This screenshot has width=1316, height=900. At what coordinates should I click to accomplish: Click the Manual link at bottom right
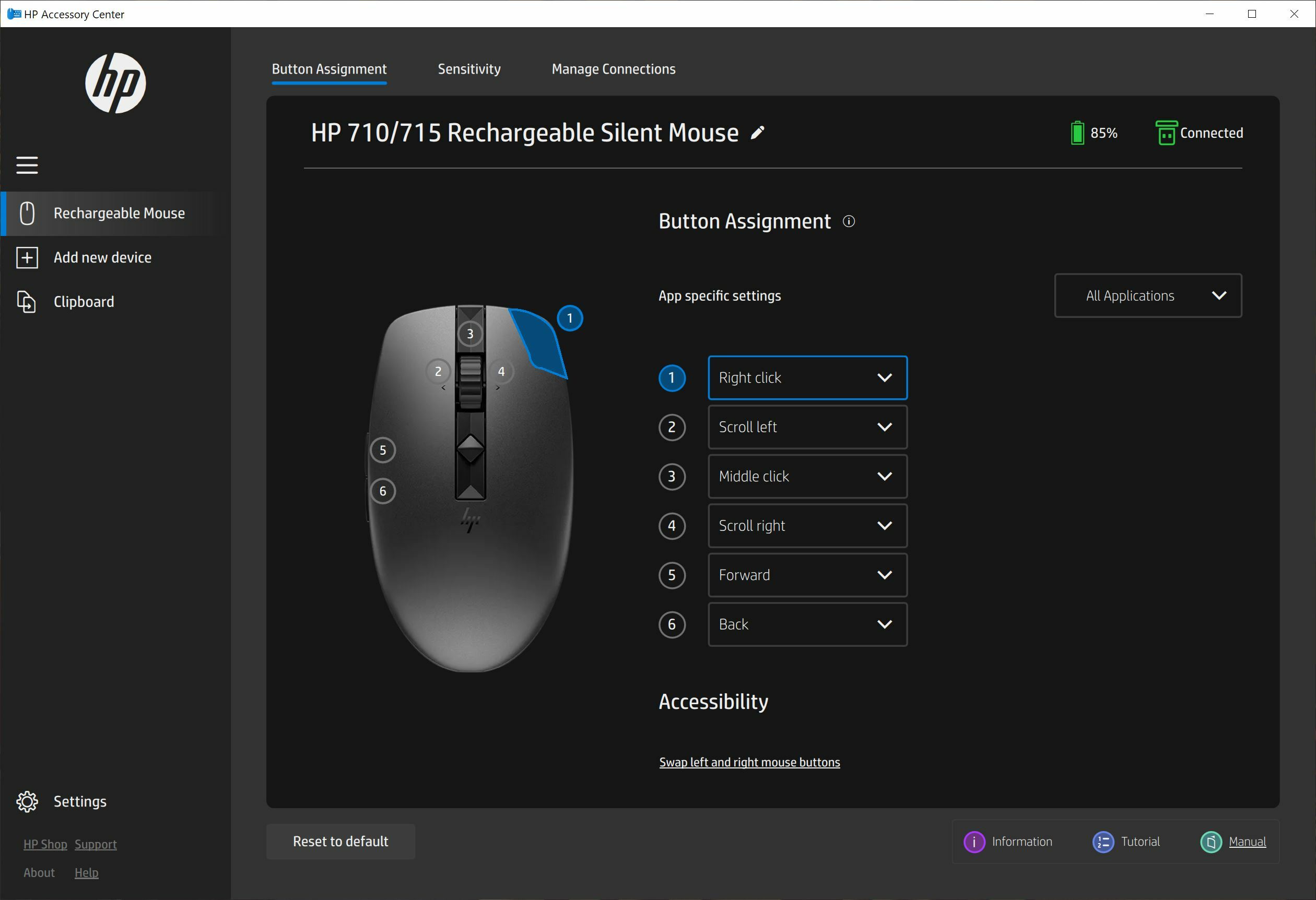click(x=1246, y=841)
